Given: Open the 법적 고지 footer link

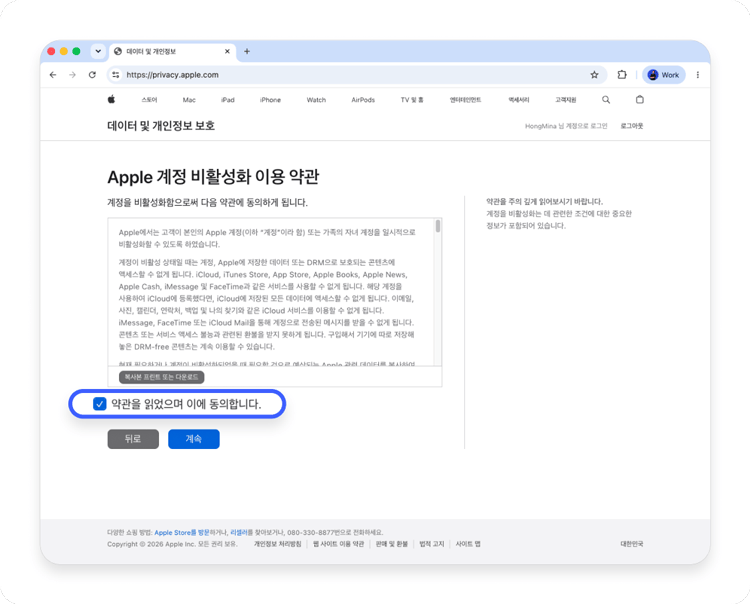Looking at the screenshot, I should (432, 544).
